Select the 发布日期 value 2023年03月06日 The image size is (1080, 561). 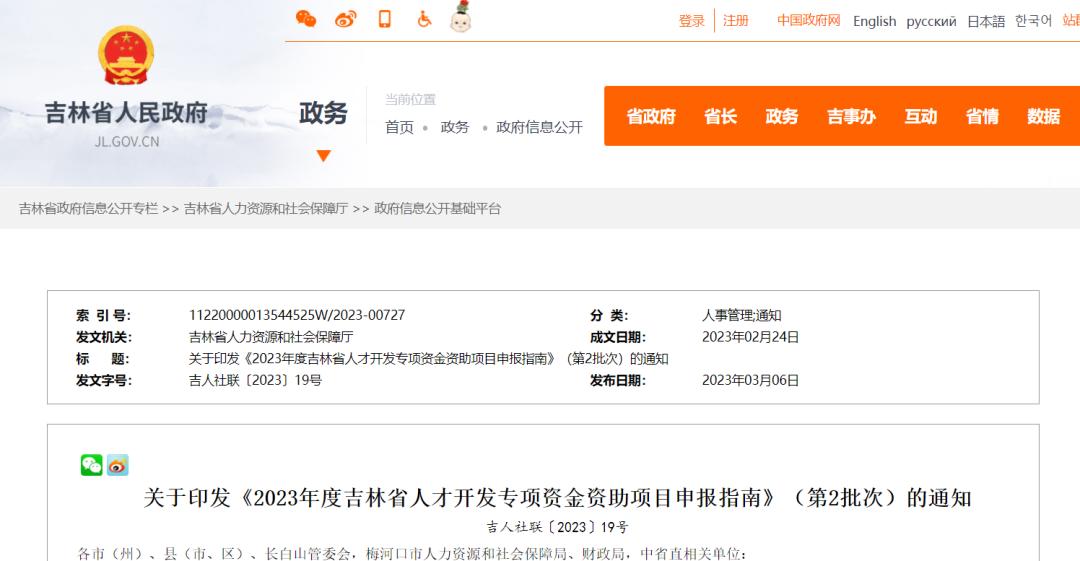tap(750, 380)
